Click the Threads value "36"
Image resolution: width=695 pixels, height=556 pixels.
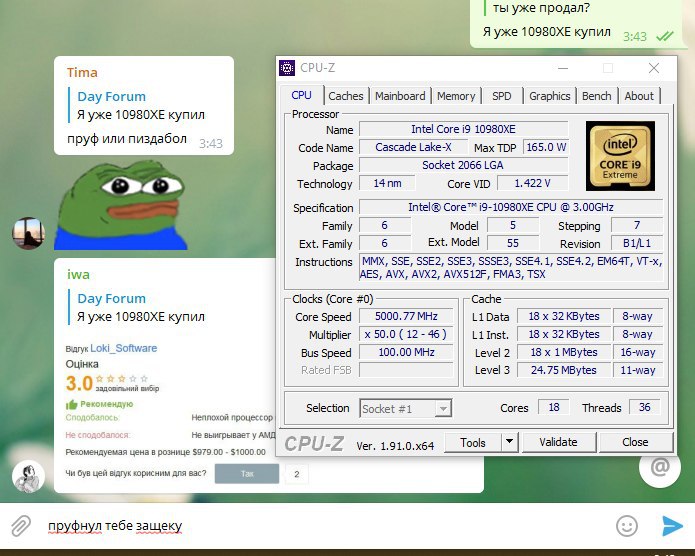click(644, 407)
